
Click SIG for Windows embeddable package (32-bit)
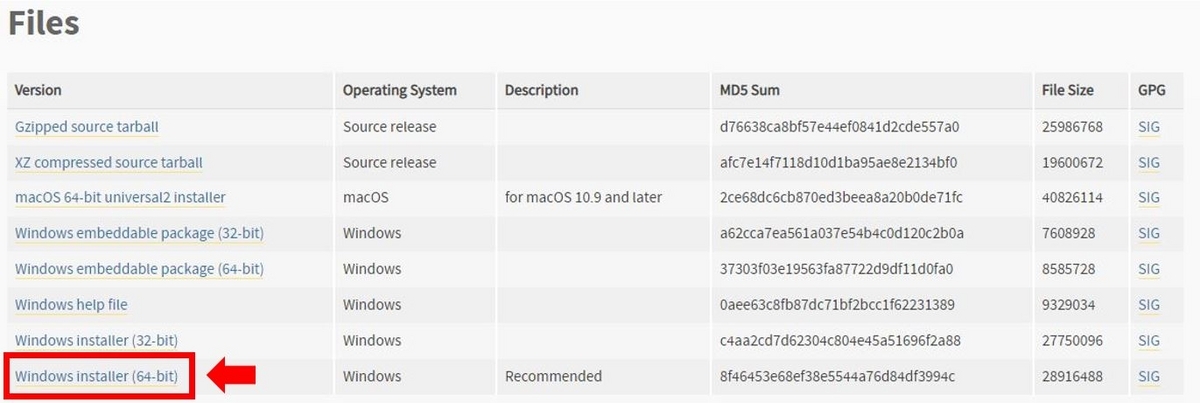[1149, 233]
